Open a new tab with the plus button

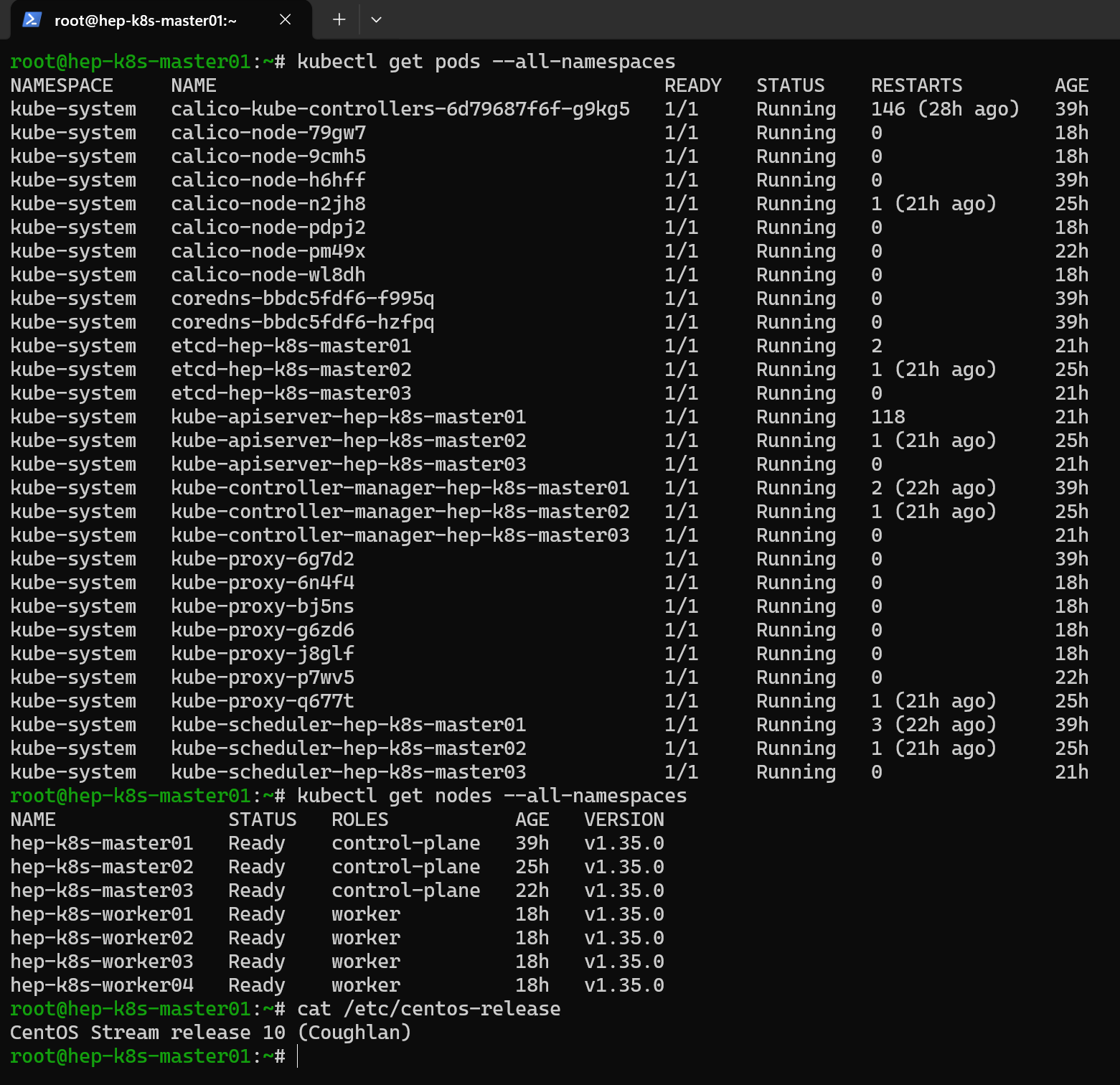339,20
